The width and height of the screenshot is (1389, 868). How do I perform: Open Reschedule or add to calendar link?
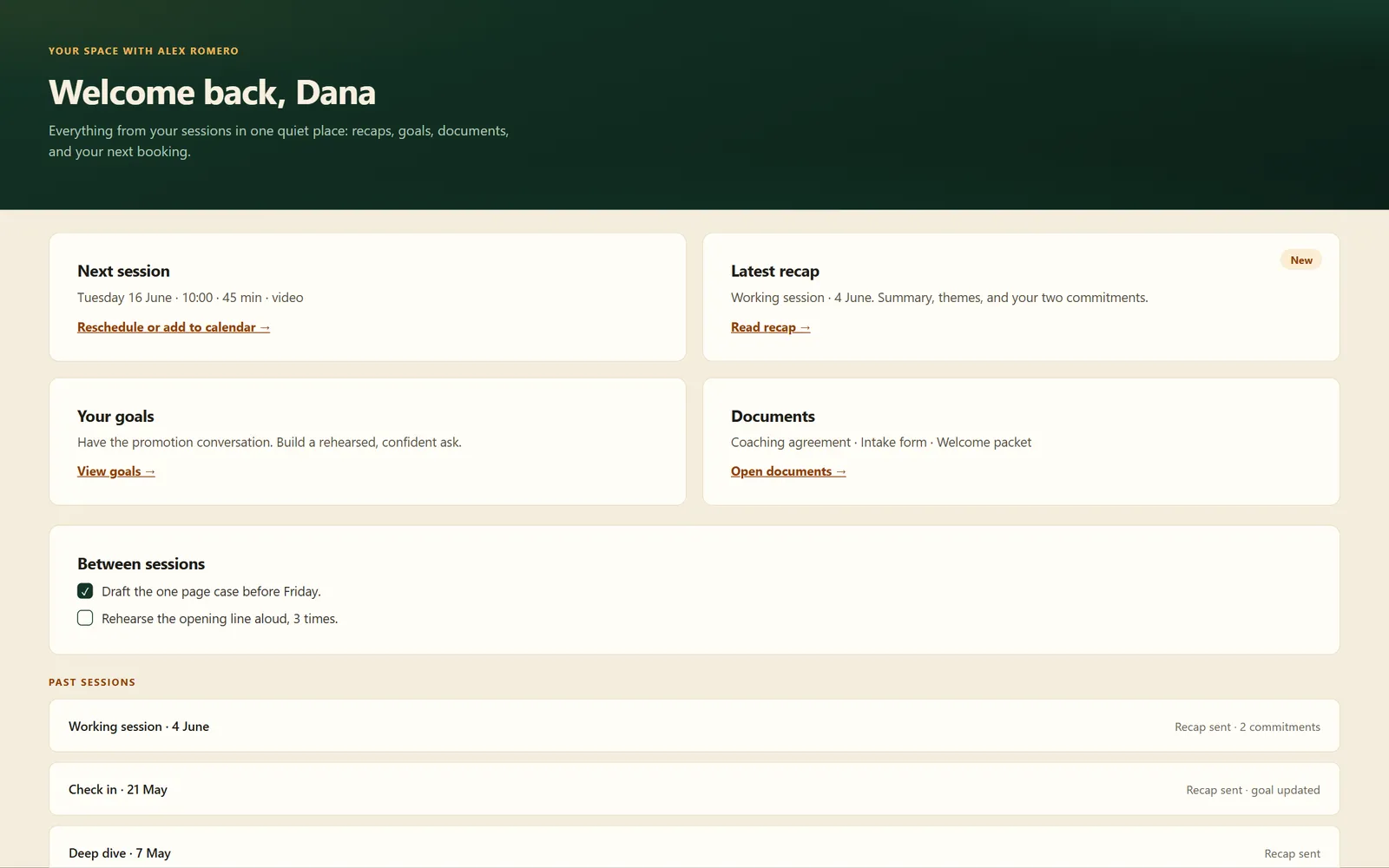[174, 327]
